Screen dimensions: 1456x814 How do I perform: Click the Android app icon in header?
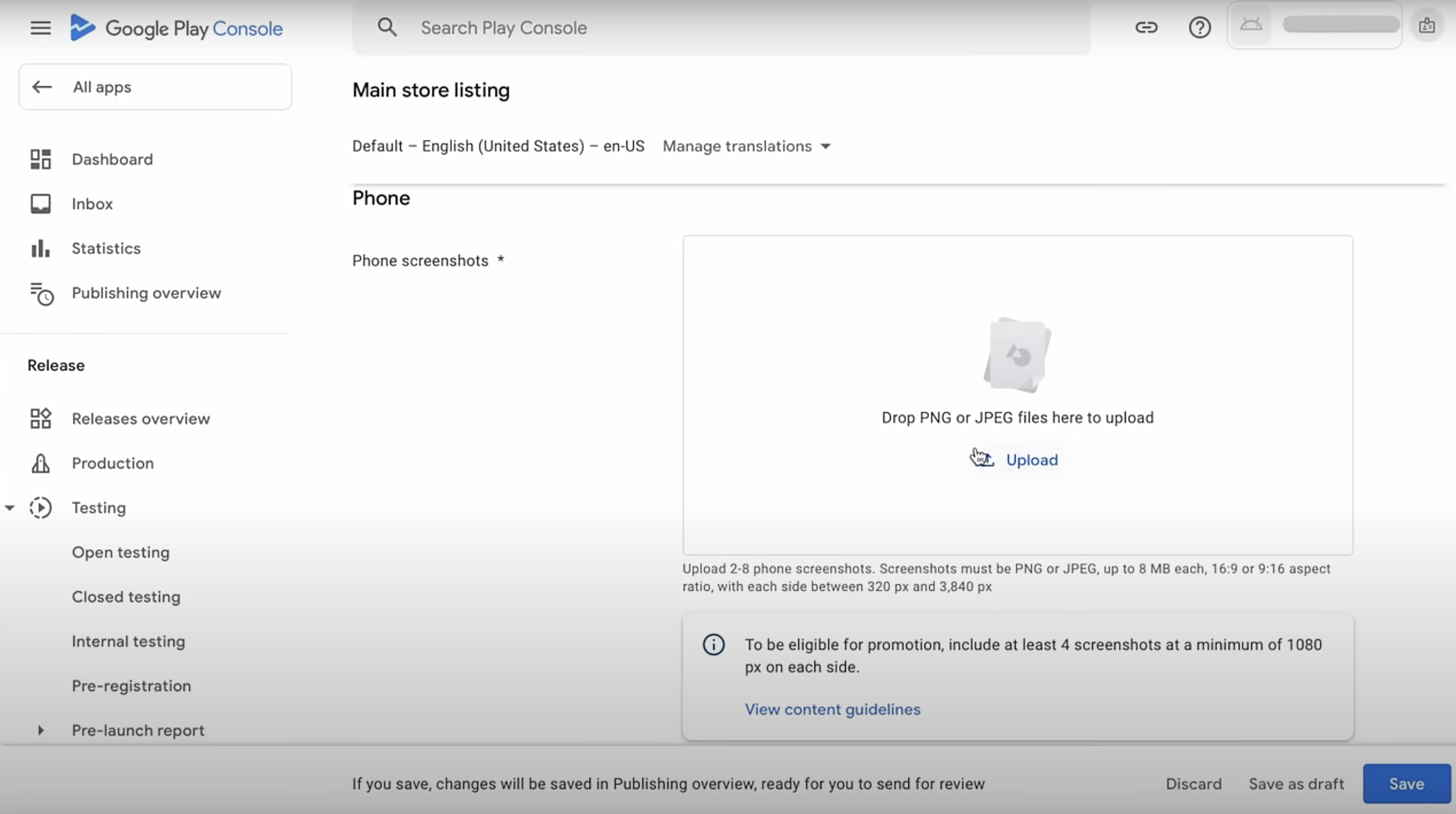coord(1251,25)
